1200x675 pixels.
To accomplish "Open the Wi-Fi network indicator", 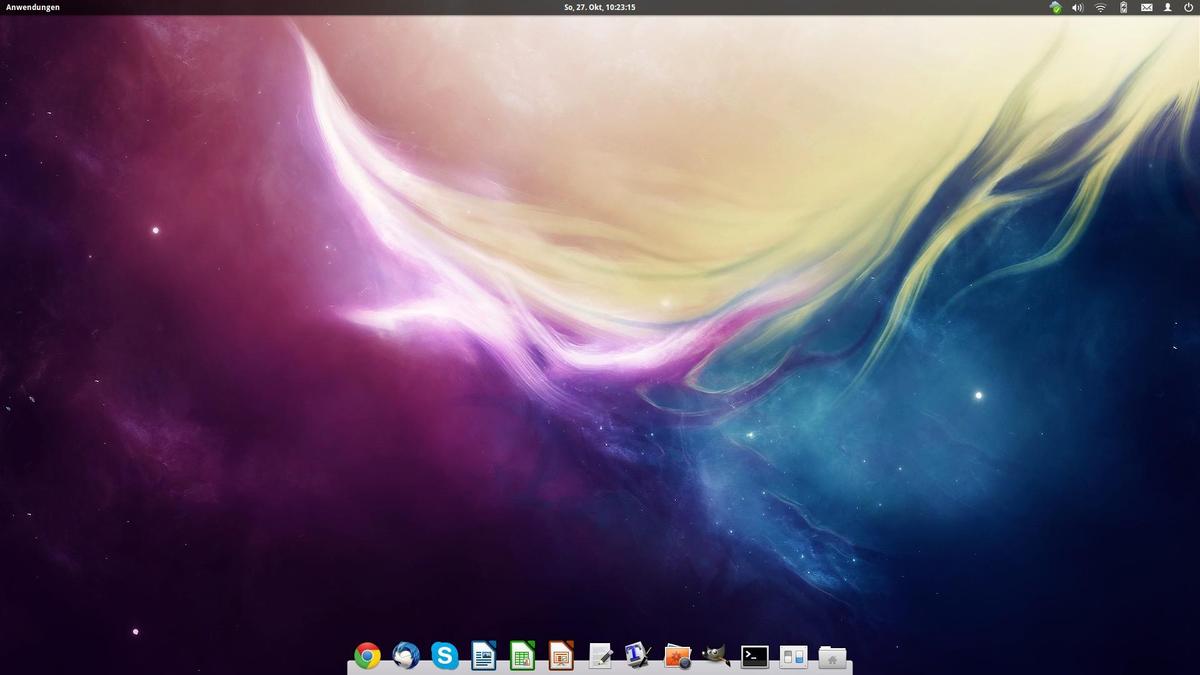I will [x=1101, y=7].
